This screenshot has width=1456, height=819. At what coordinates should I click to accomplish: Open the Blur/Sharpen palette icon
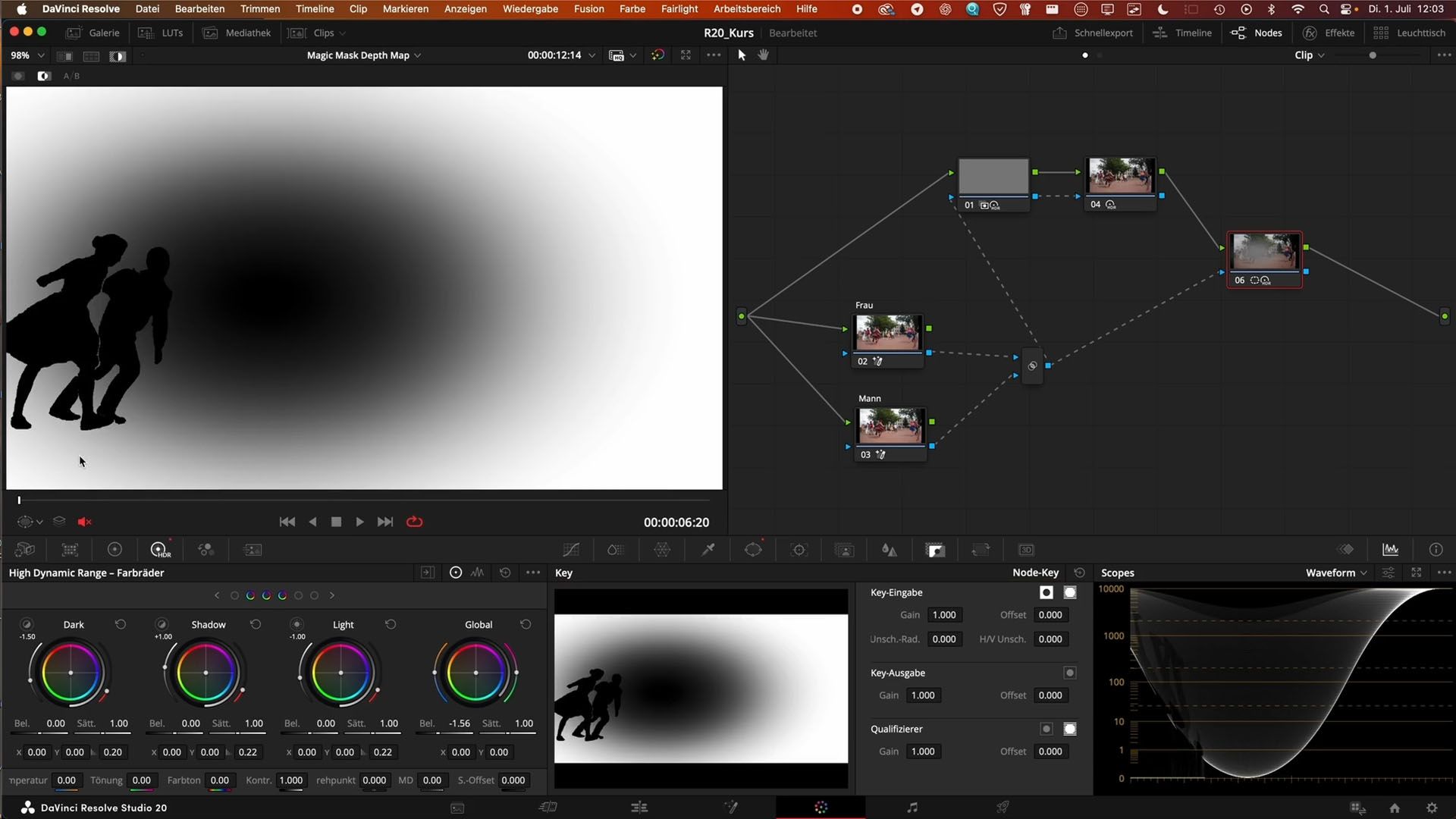click(x=890, y=550)
